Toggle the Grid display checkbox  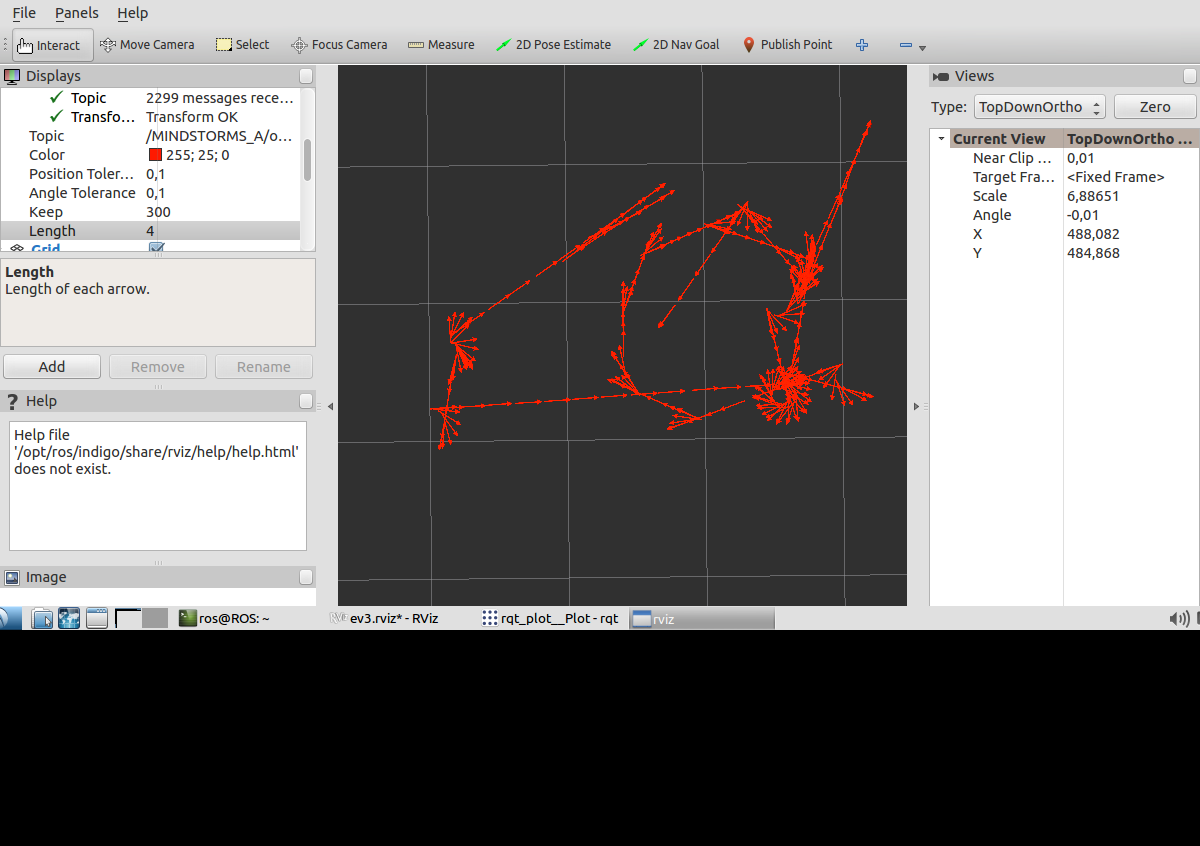[x=157, y=247]
